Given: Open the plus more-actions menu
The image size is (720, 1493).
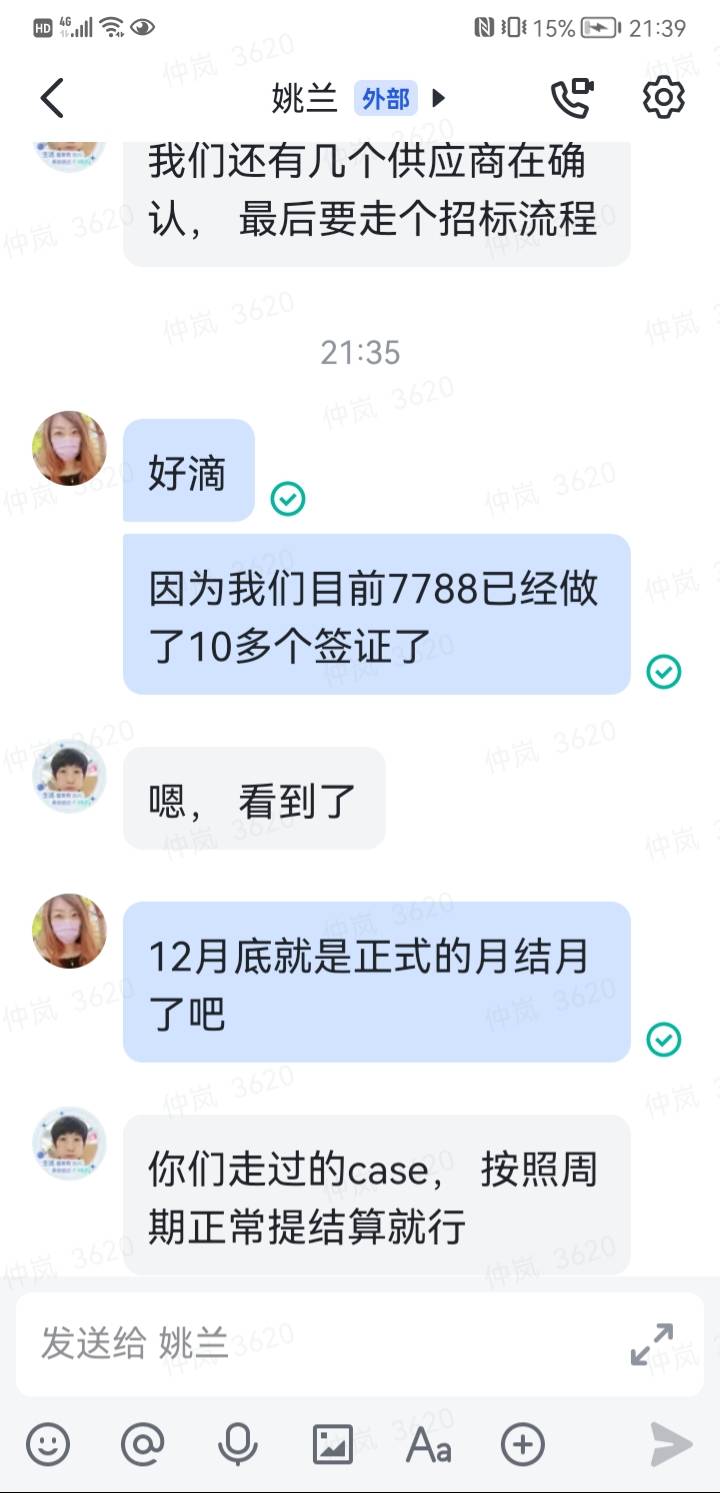Looking at the screenshot, I should tap(522, 1444).
